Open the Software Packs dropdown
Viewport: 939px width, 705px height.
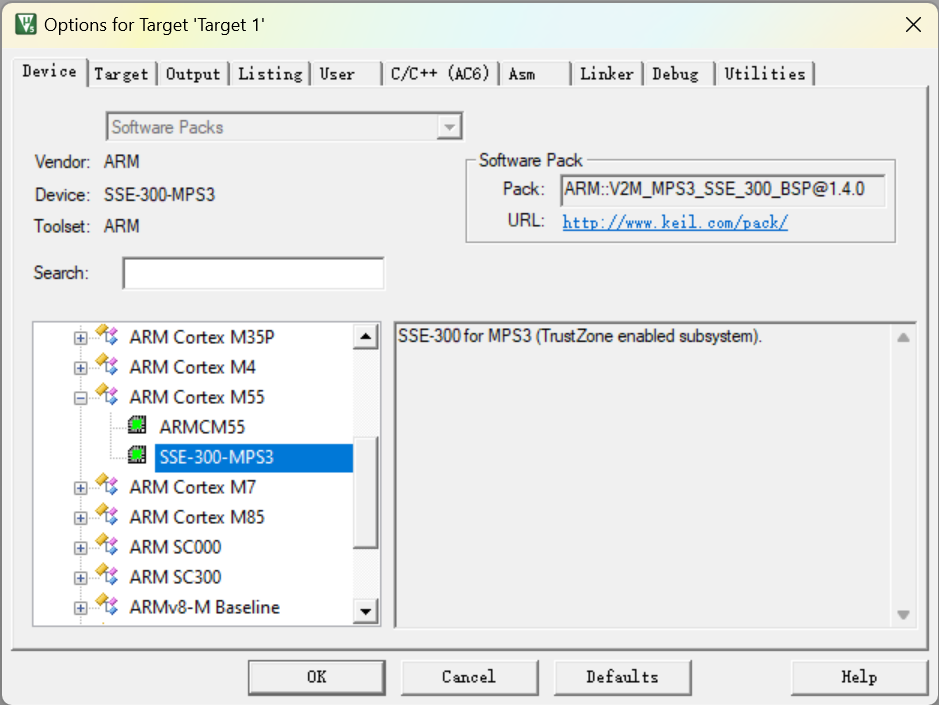449,127
